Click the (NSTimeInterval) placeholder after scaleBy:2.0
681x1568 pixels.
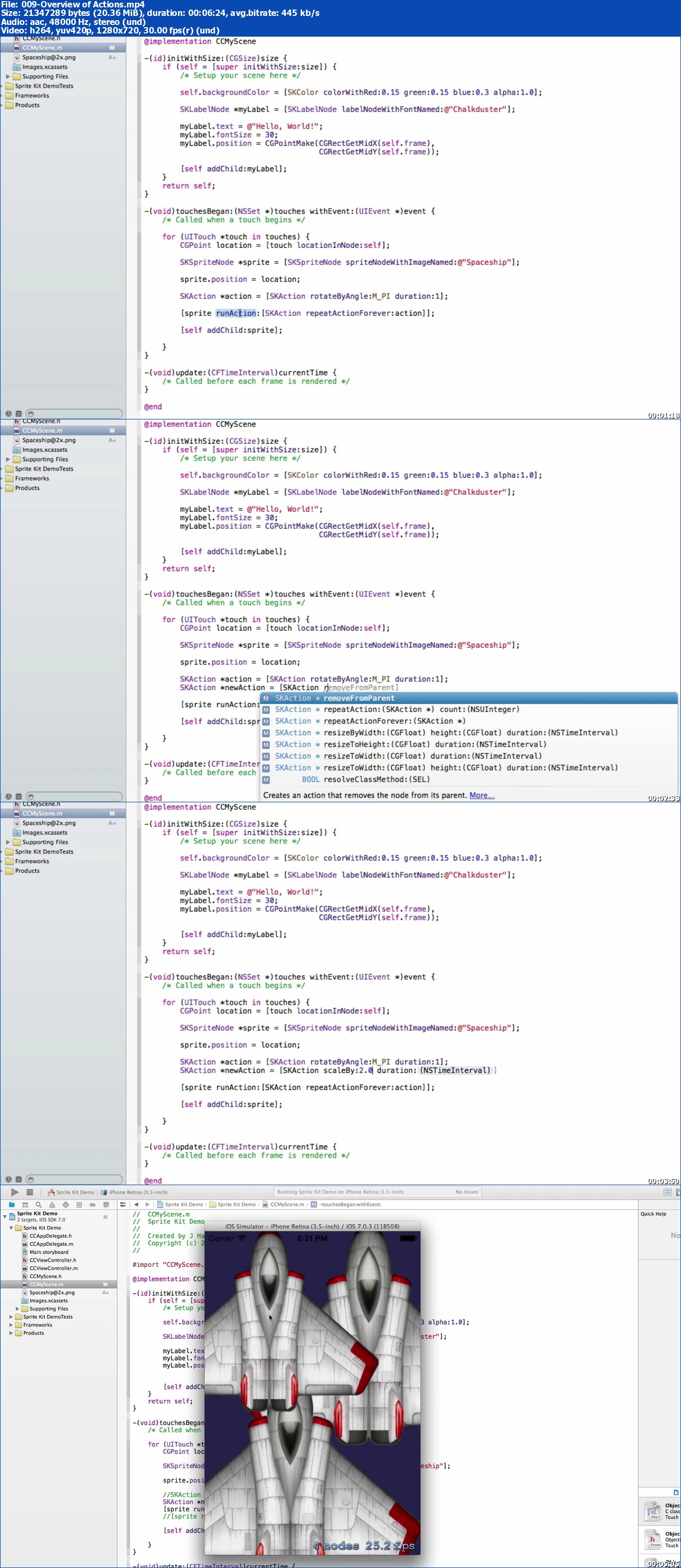point(456,1070)
